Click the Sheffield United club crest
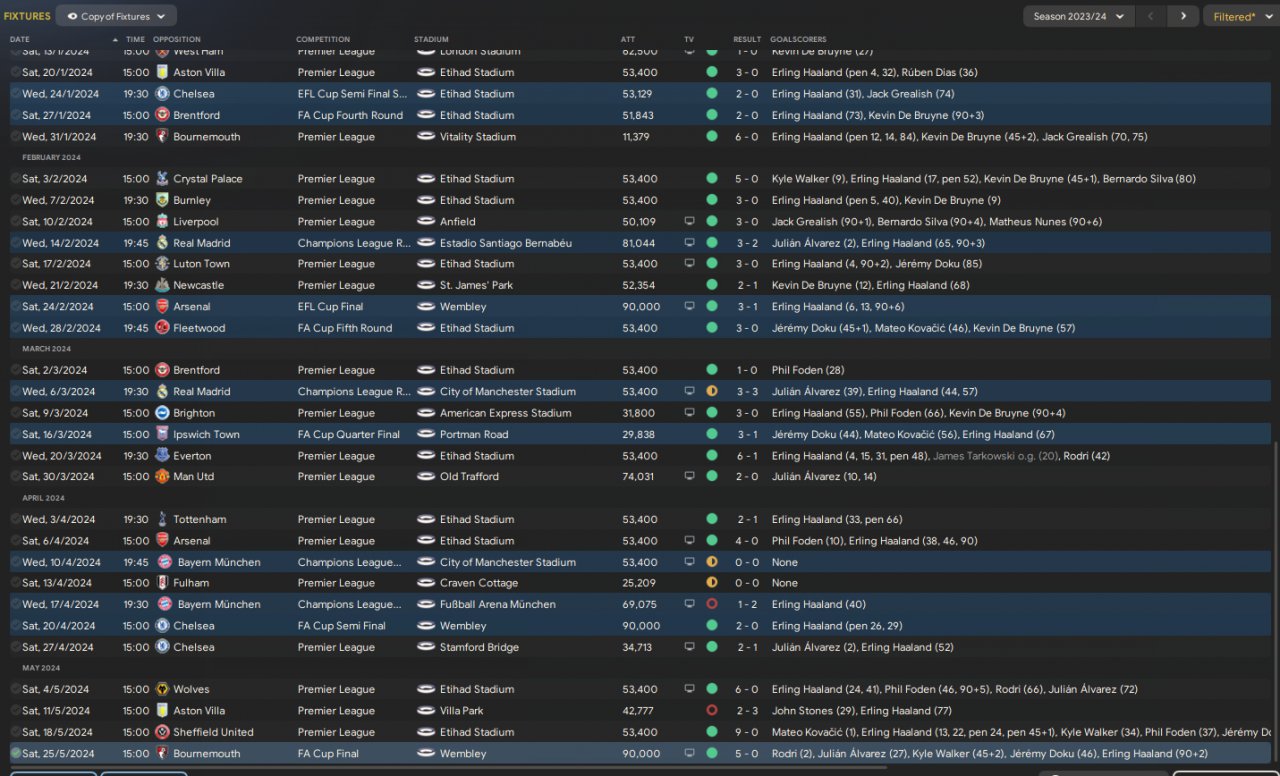This screenshot has width=1280, height=776. [162, 732]
